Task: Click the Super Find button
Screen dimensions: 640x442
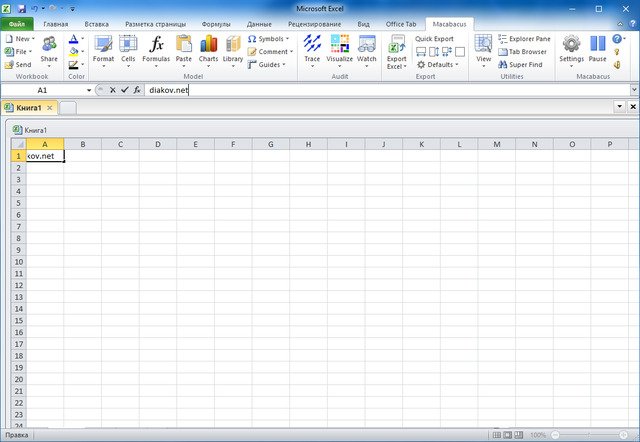Action: pyautogui.click(x=522, y=64)
